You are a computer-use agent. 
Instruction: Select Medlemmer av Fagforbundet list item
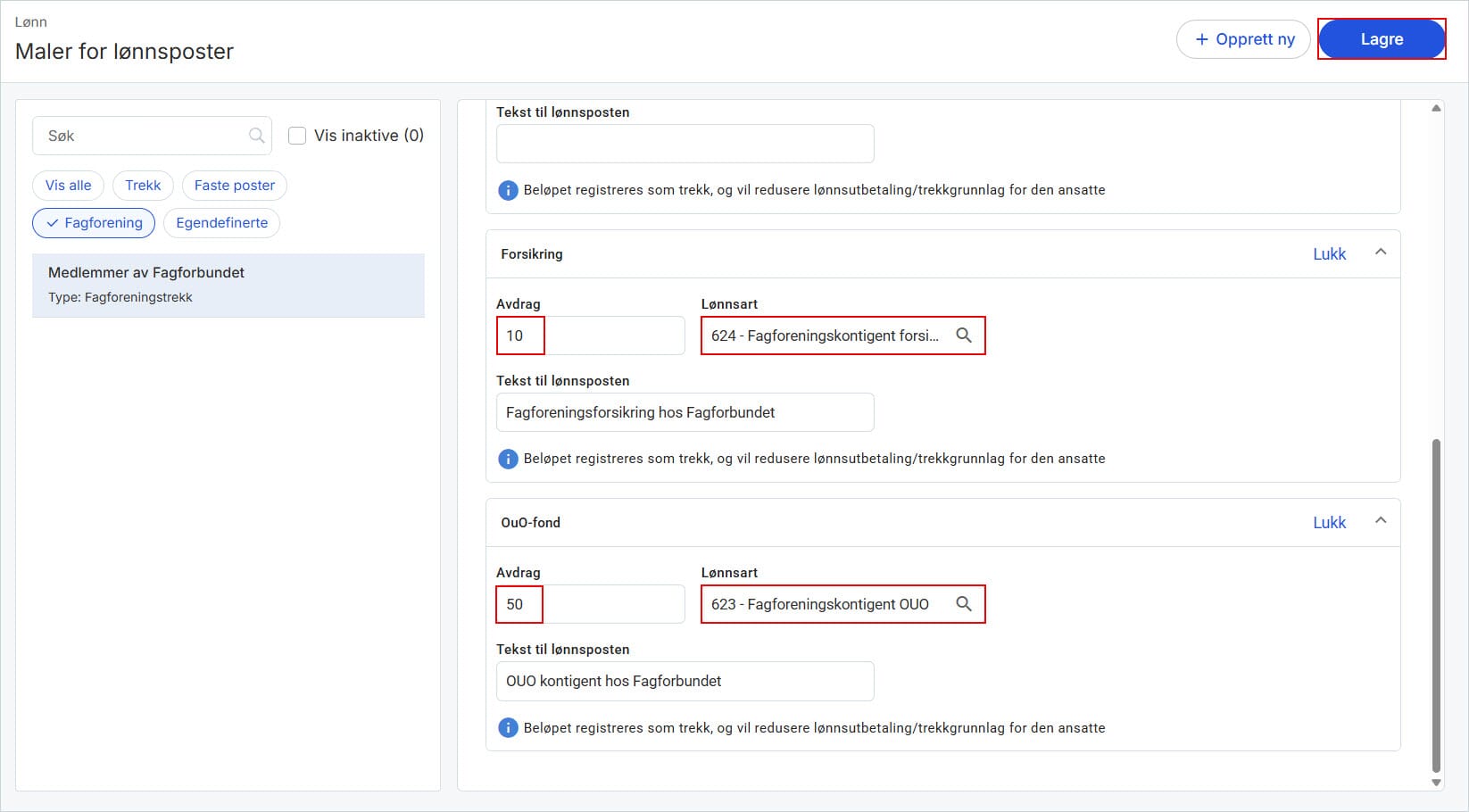click(x=228, y=286)
